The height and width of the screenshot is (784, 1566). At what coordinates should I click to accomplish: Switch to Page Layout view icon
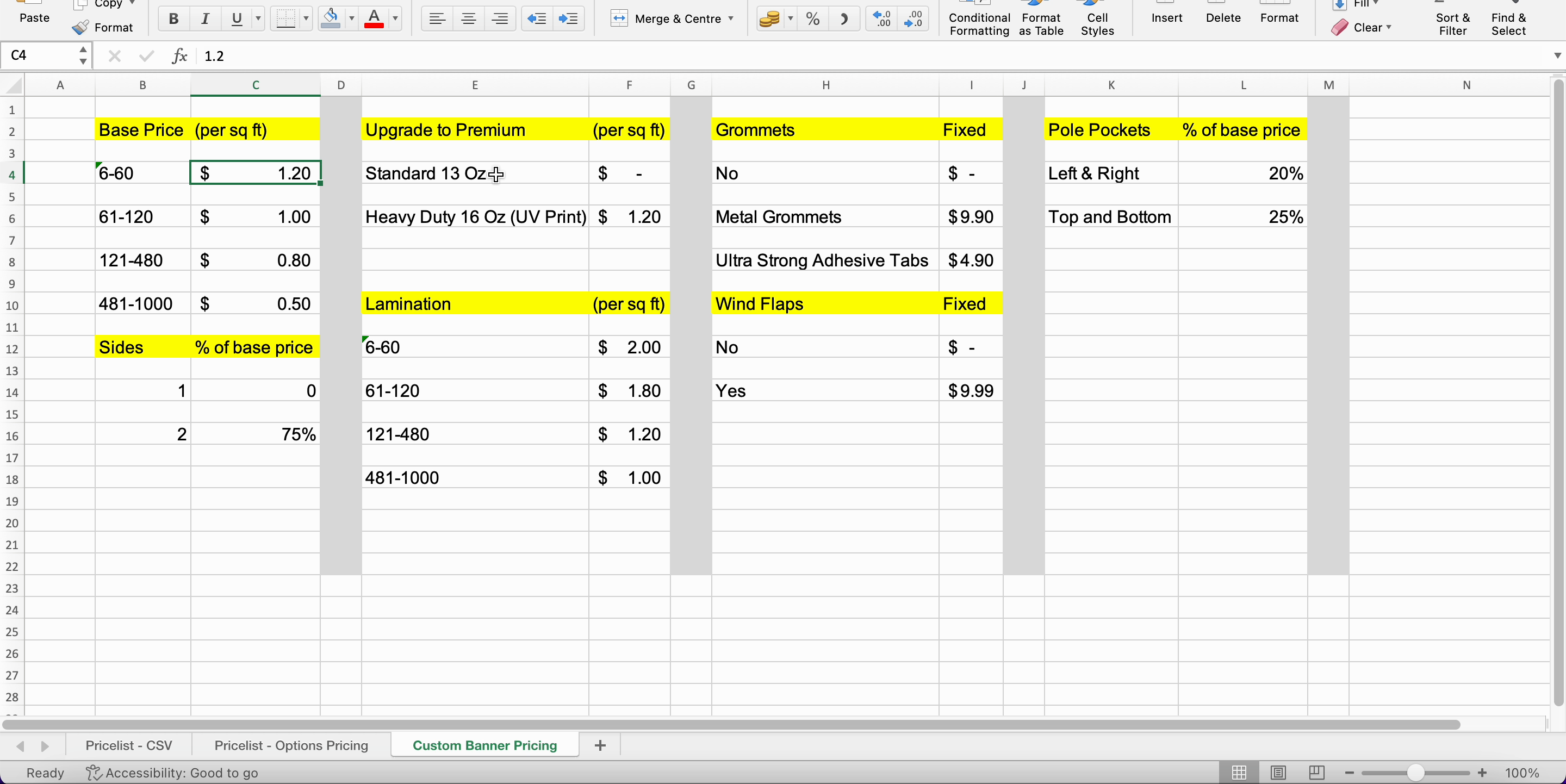click(x=1278, y=773)
